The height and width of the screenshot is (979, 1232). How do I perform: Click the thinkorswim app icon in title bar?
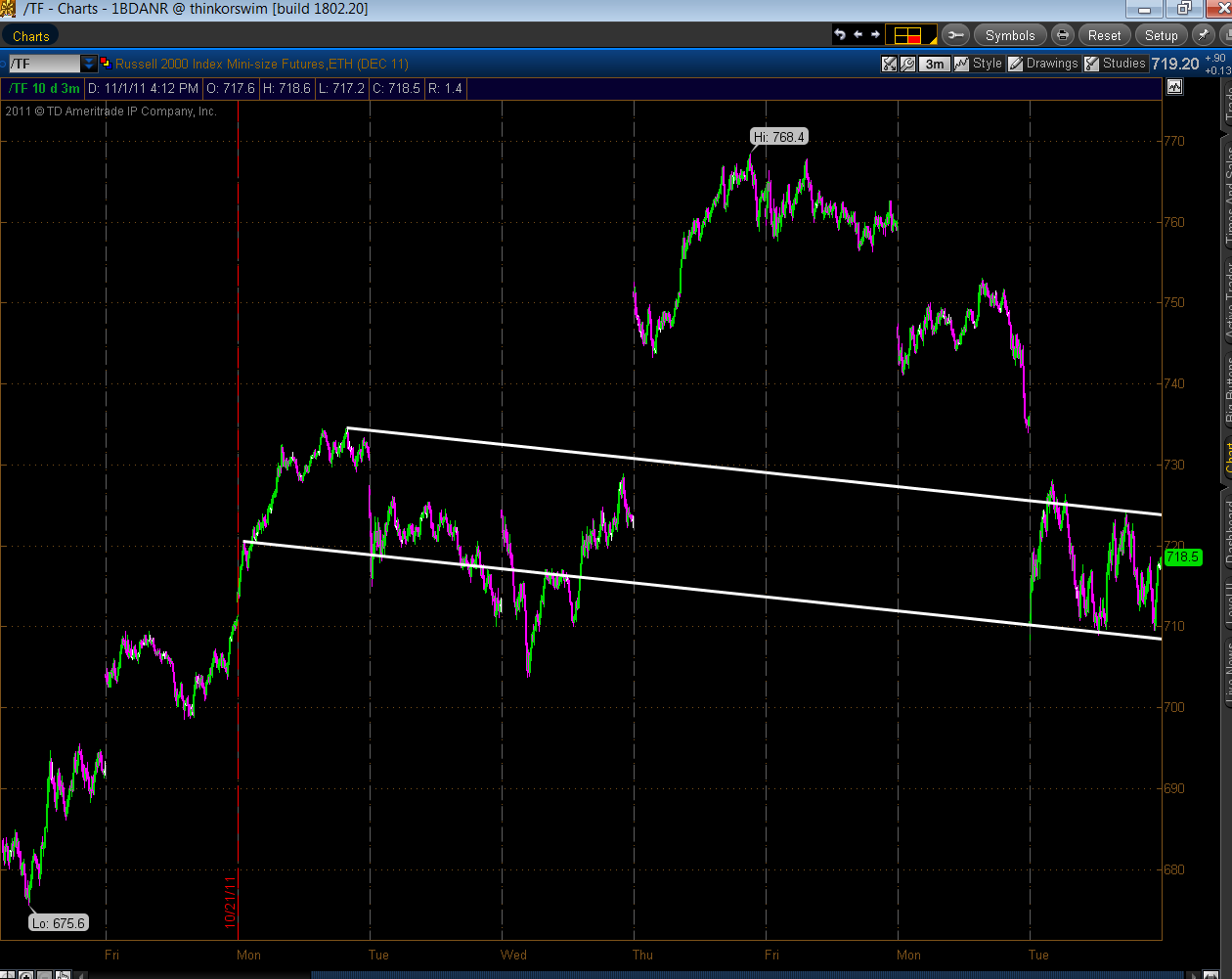pos(9,9)
